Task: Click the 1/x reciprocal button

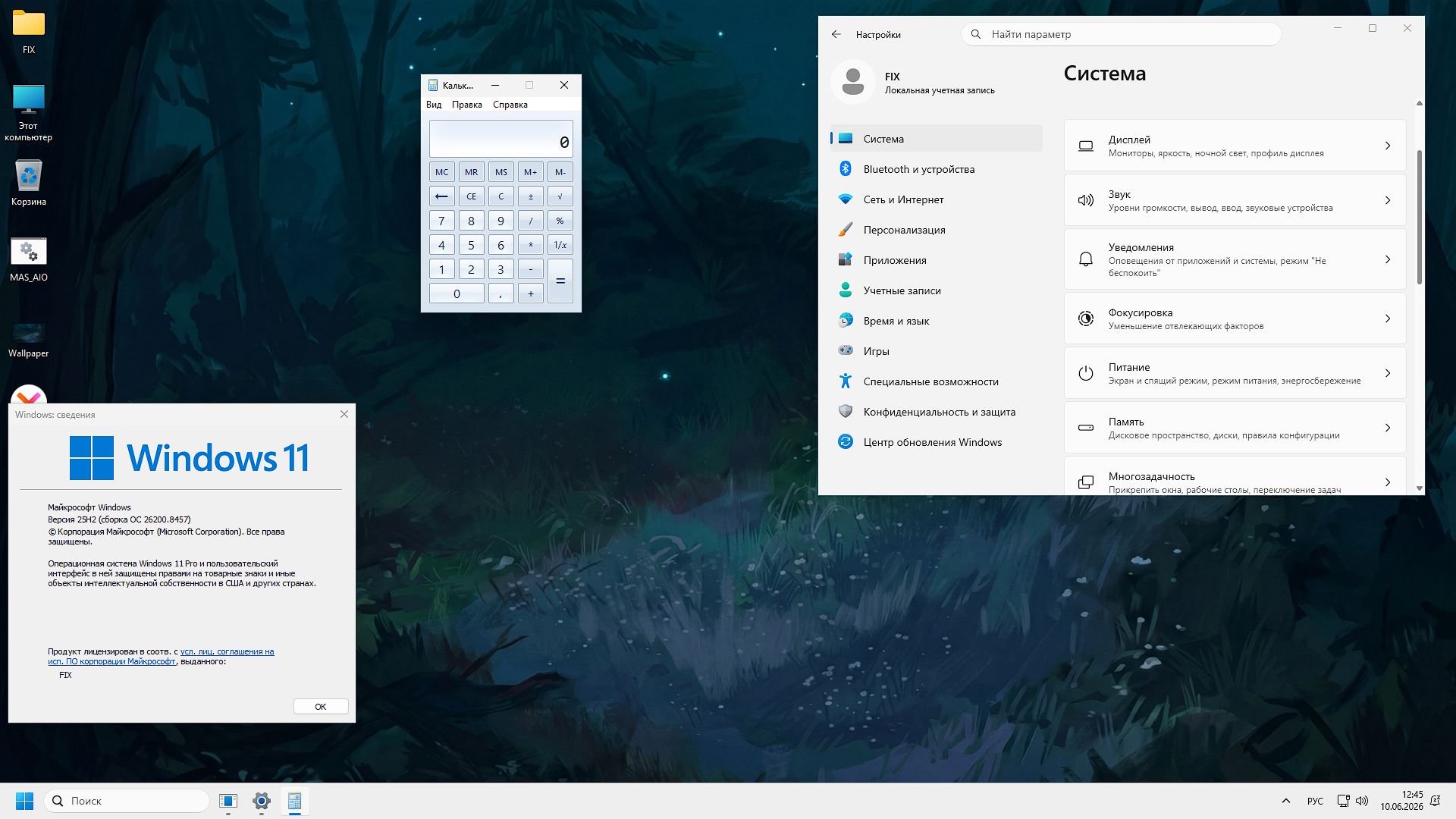Action: point(560,245)
